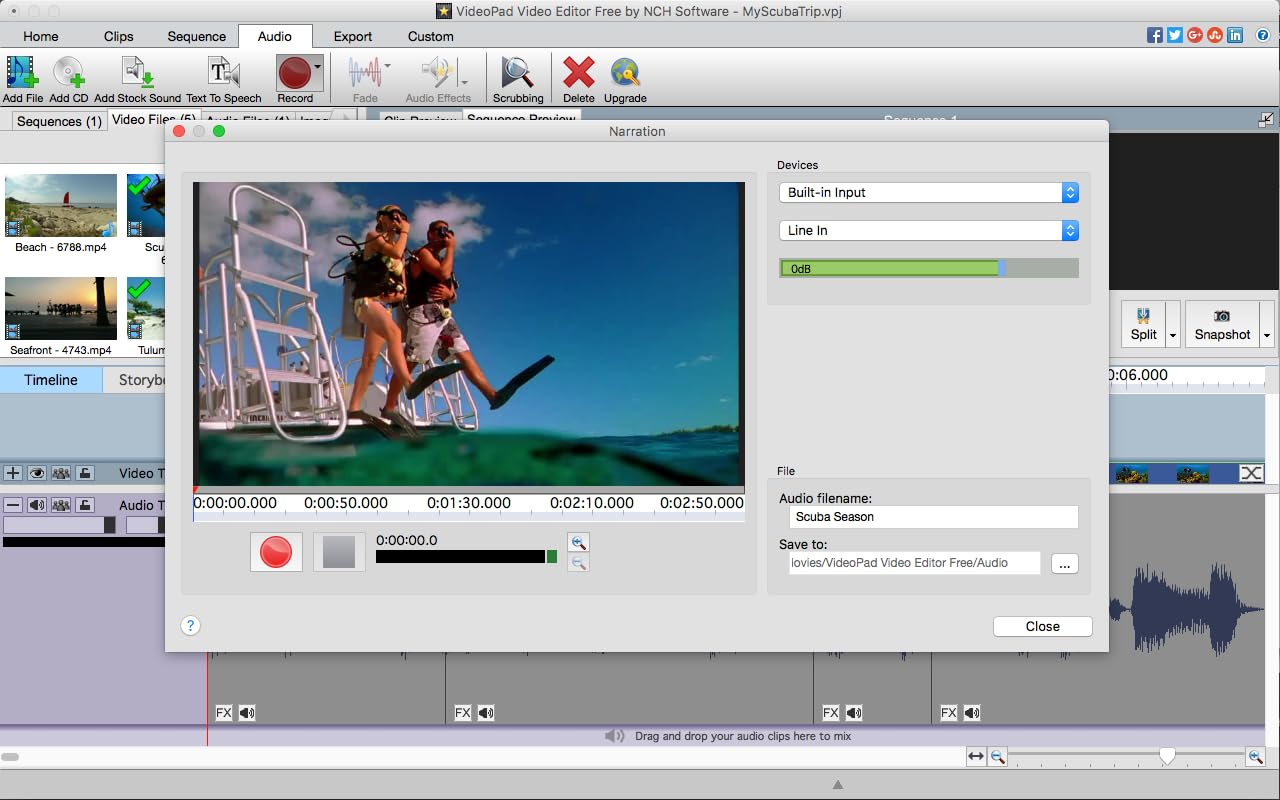Close the Narration dialog with Close button

[1042, 626]
